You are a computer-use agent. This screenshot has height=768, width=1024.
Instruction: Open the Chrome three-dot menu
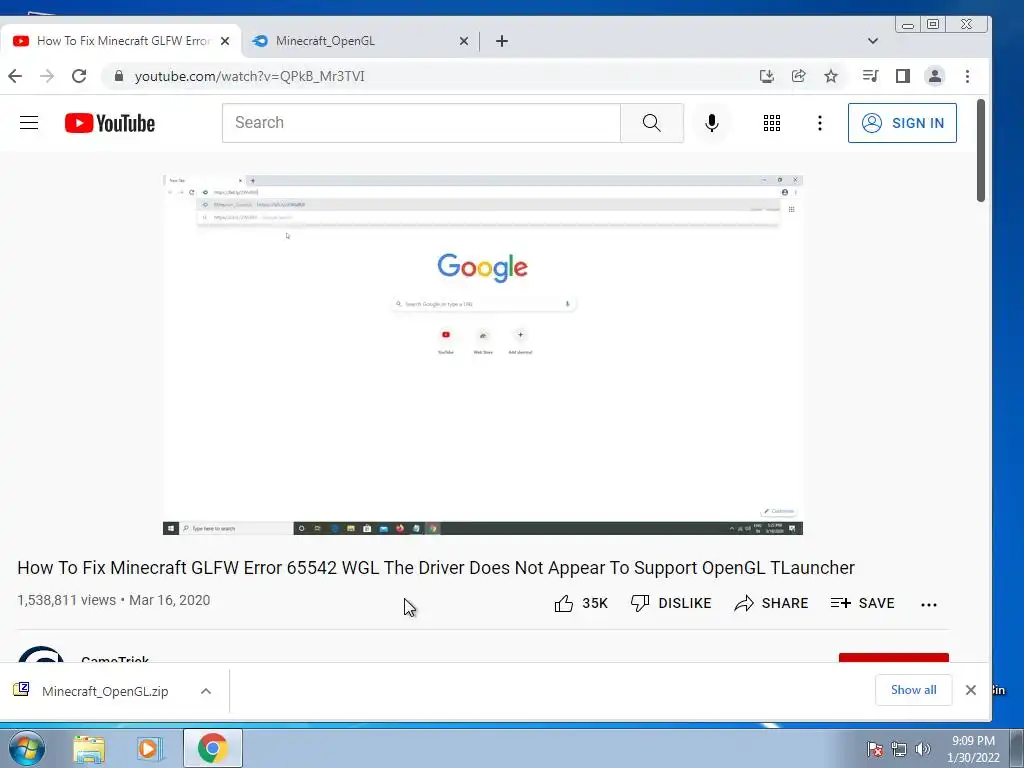coord(967,76)
